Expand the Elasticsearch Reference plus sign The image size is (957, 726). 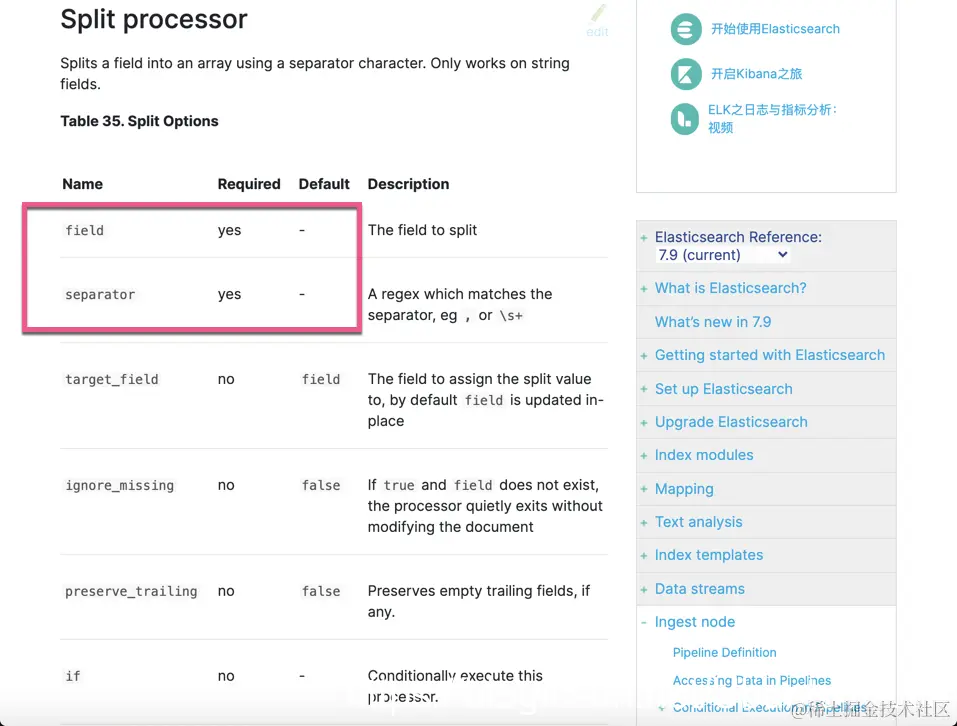tap(644, 238)
